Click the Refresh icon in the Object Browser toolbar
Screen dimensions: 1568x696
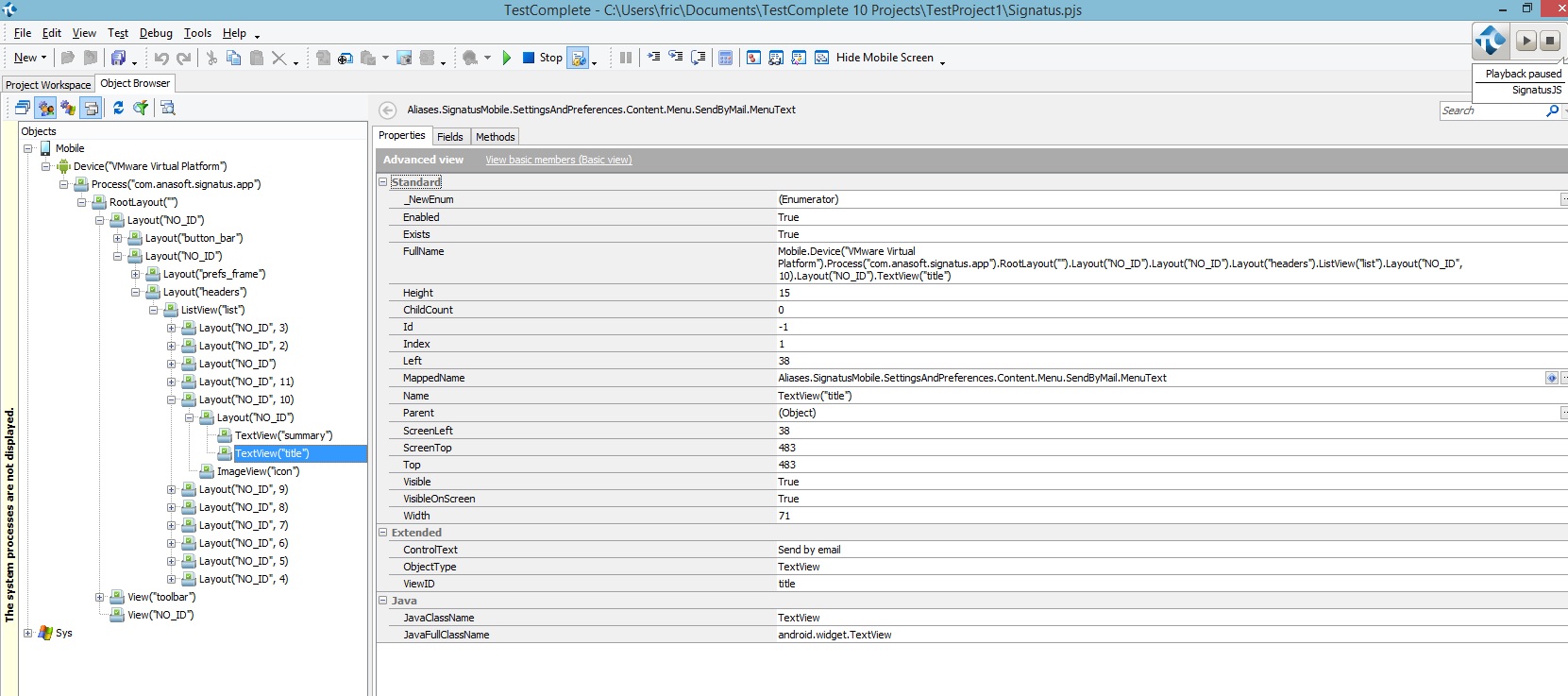pos(118,108)
